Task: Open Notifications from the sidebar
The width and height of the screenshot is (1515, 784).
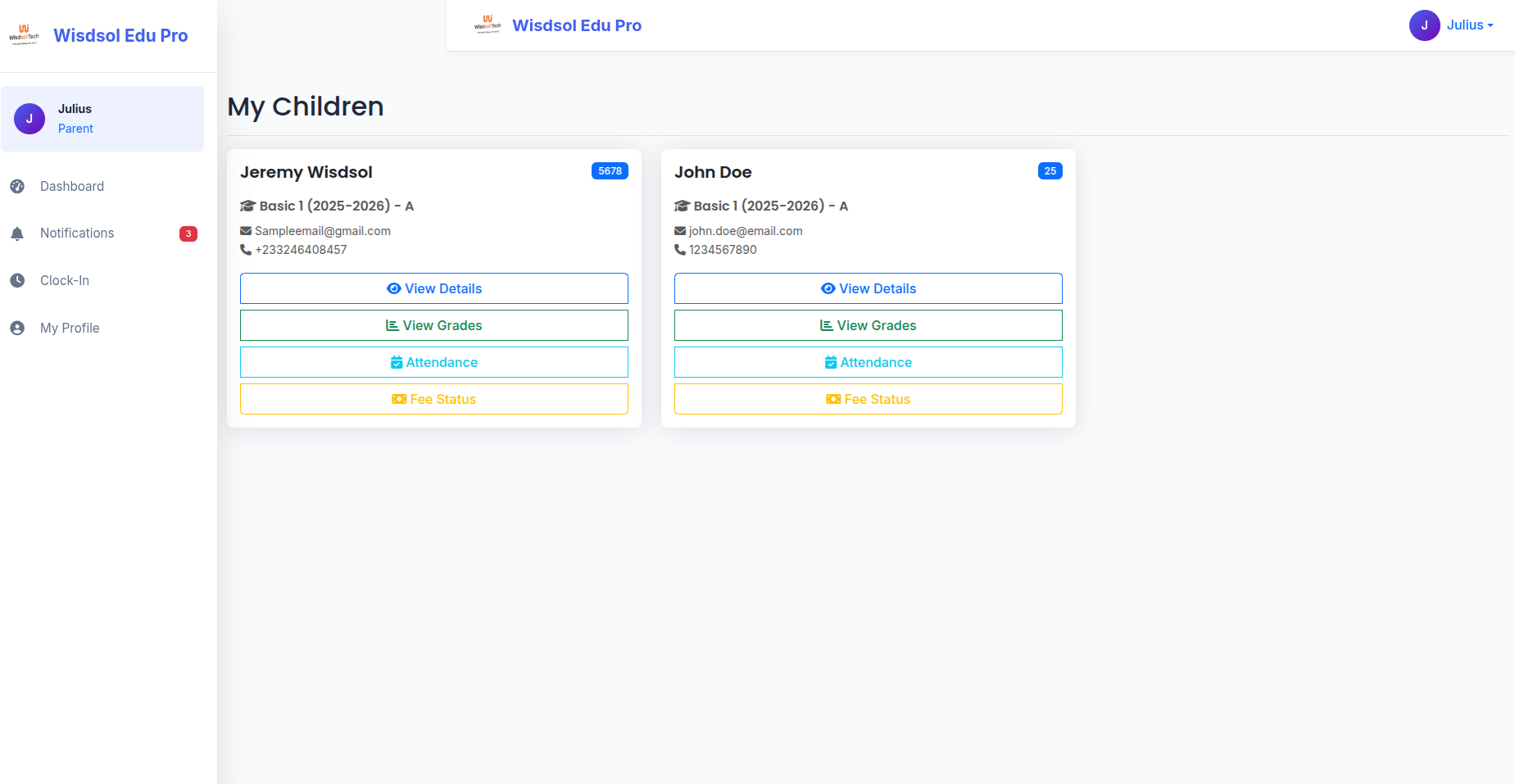Action: 76,233
